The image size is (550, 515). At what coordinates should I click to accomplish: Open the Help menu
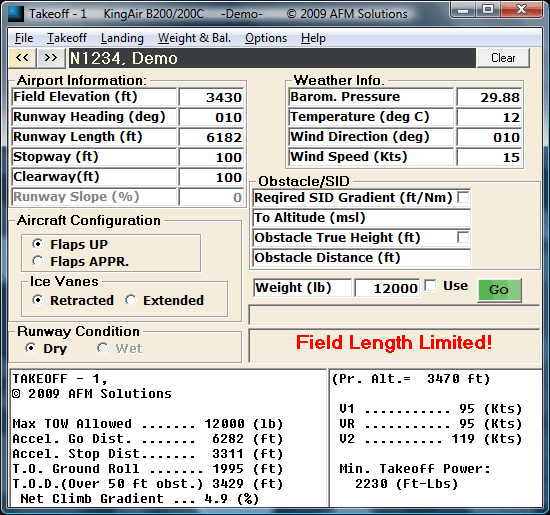[313, 38]
